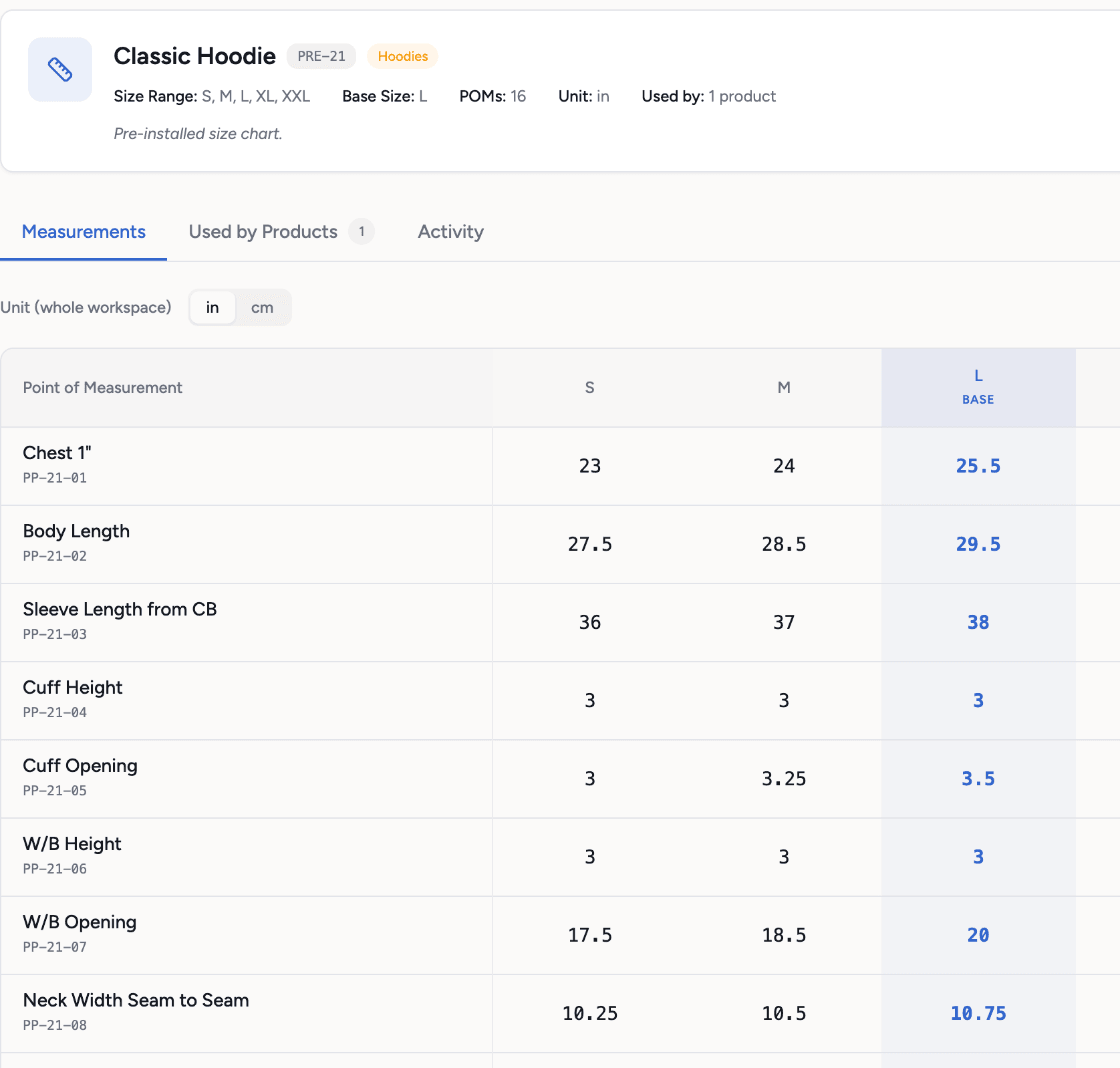Switch unit to centimeters
The image size is (1120, 1068).
[262, 307]
